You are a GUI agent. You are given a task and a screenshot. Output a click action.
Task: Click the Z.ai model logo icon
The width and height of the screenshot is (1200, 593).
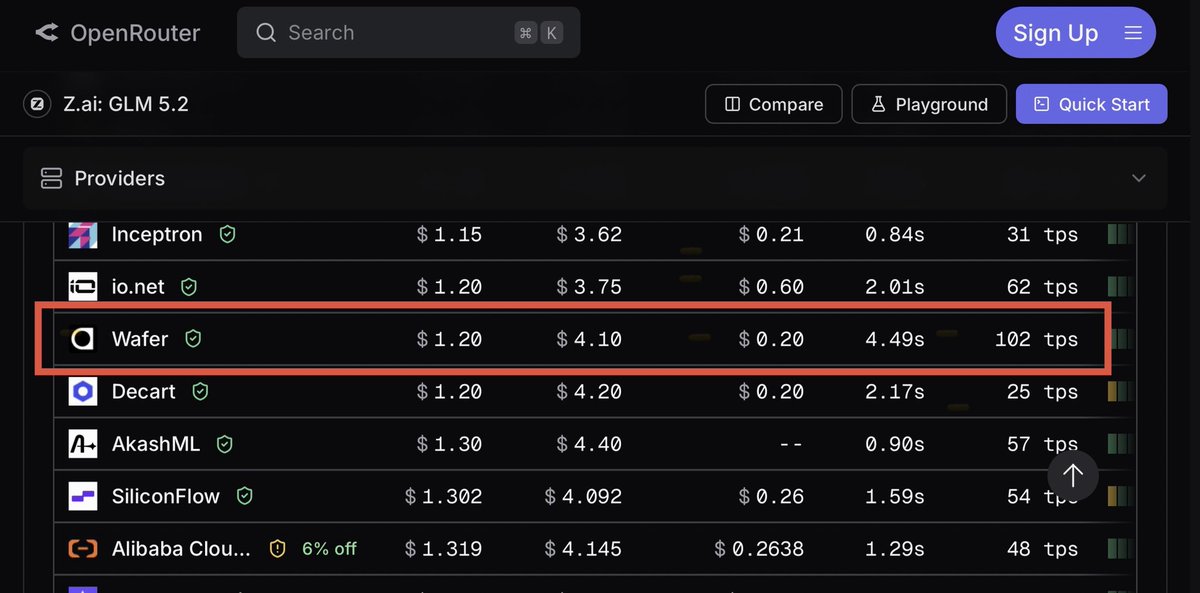point(38,104)
